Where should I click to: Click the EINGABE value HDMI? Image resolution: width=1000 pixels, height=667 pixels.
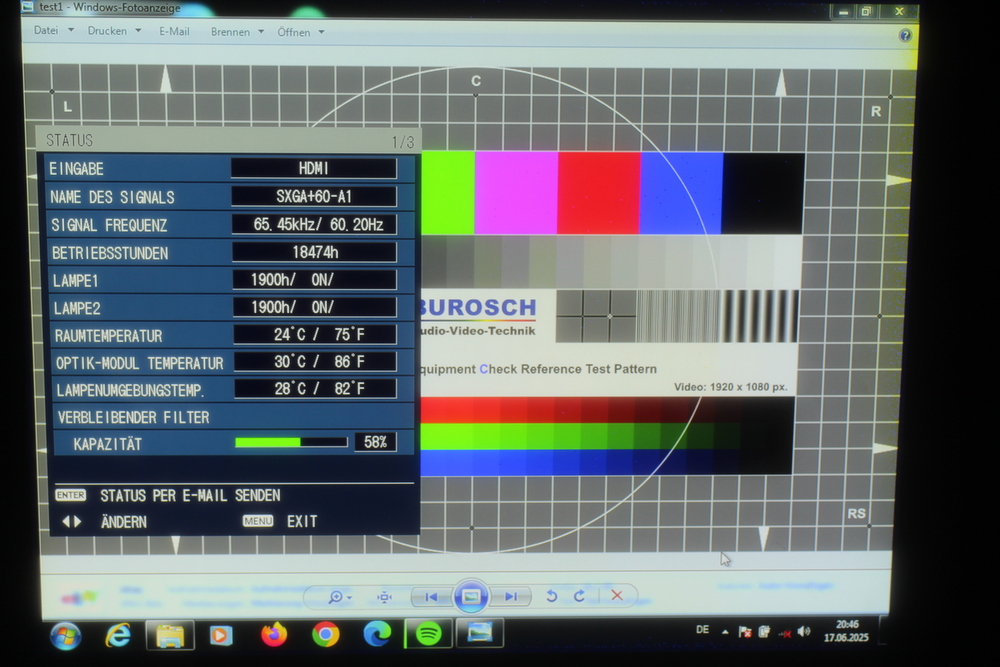point(313,168)
